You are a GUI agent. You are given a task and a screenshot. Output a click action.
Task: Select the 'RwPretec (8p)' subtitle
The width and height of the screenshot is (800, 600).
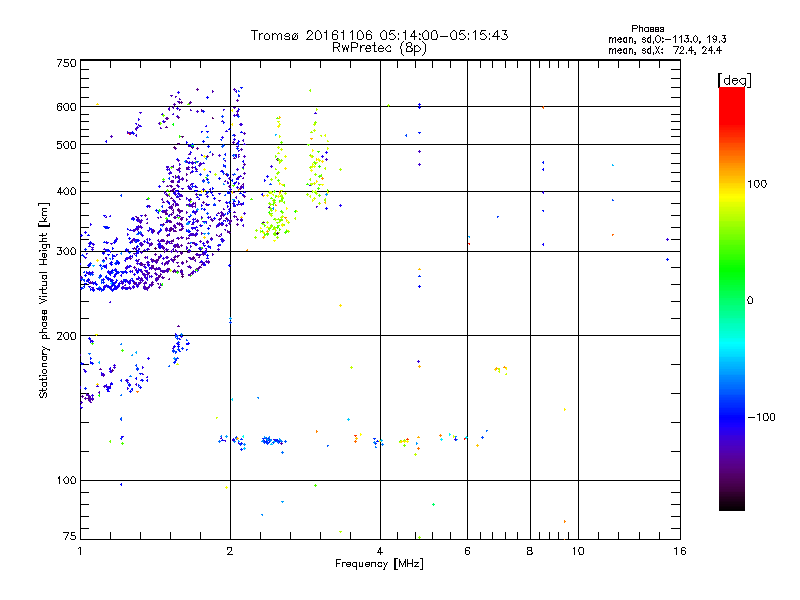pos(379,48)
